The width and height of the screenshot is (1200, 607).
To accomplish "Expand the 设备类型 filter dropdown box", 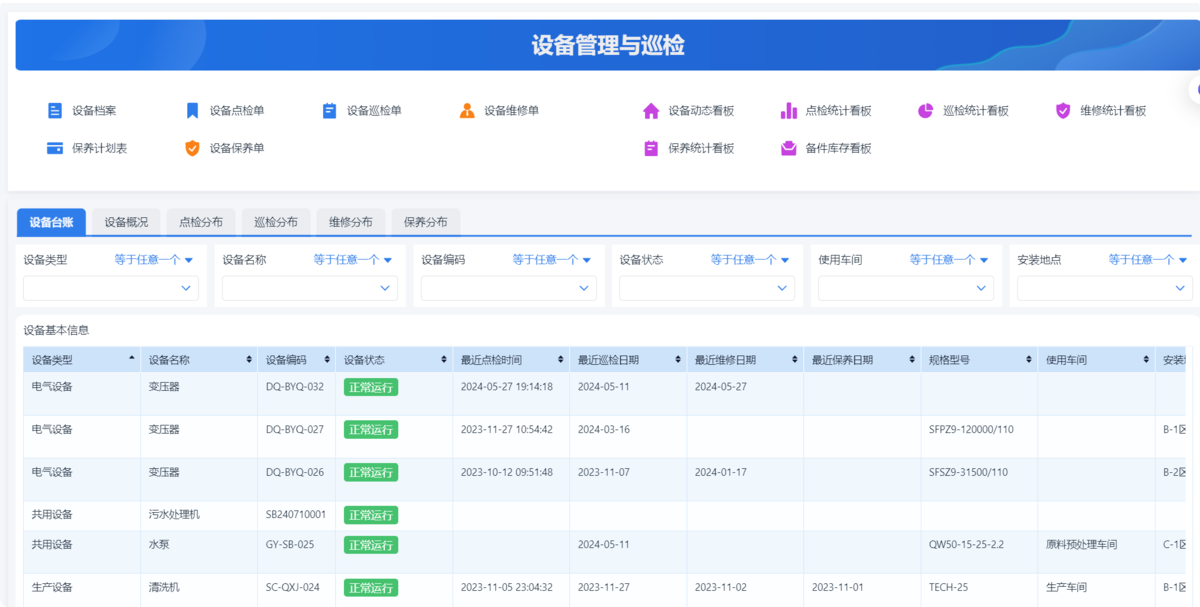I will [x=110, y=288].
